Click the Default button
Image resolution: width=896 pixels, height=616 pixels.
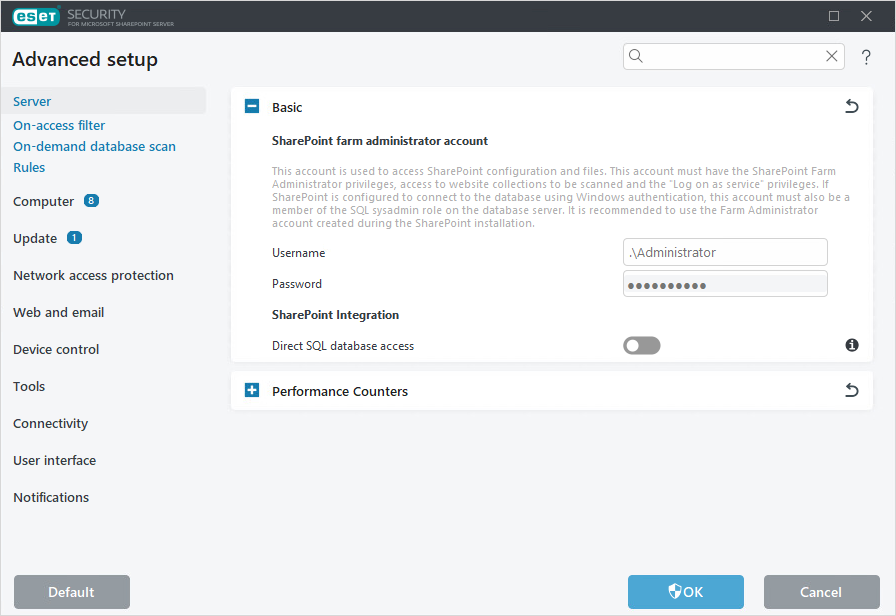pos(71,591)
